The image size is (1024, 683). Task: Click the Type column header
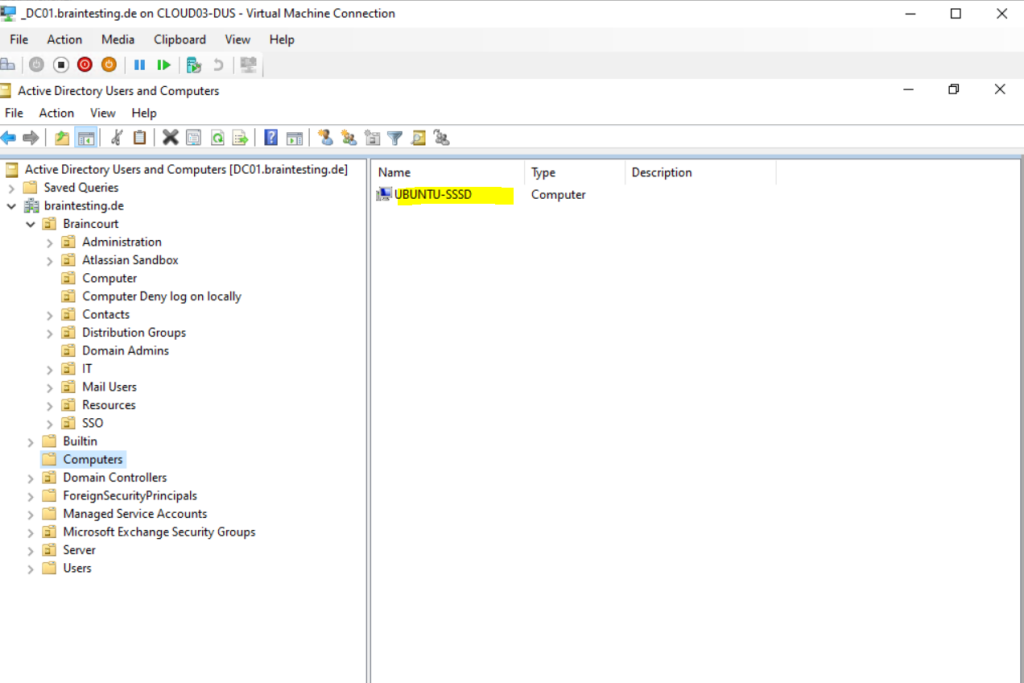pyautogui.click(x=575, y=172)
